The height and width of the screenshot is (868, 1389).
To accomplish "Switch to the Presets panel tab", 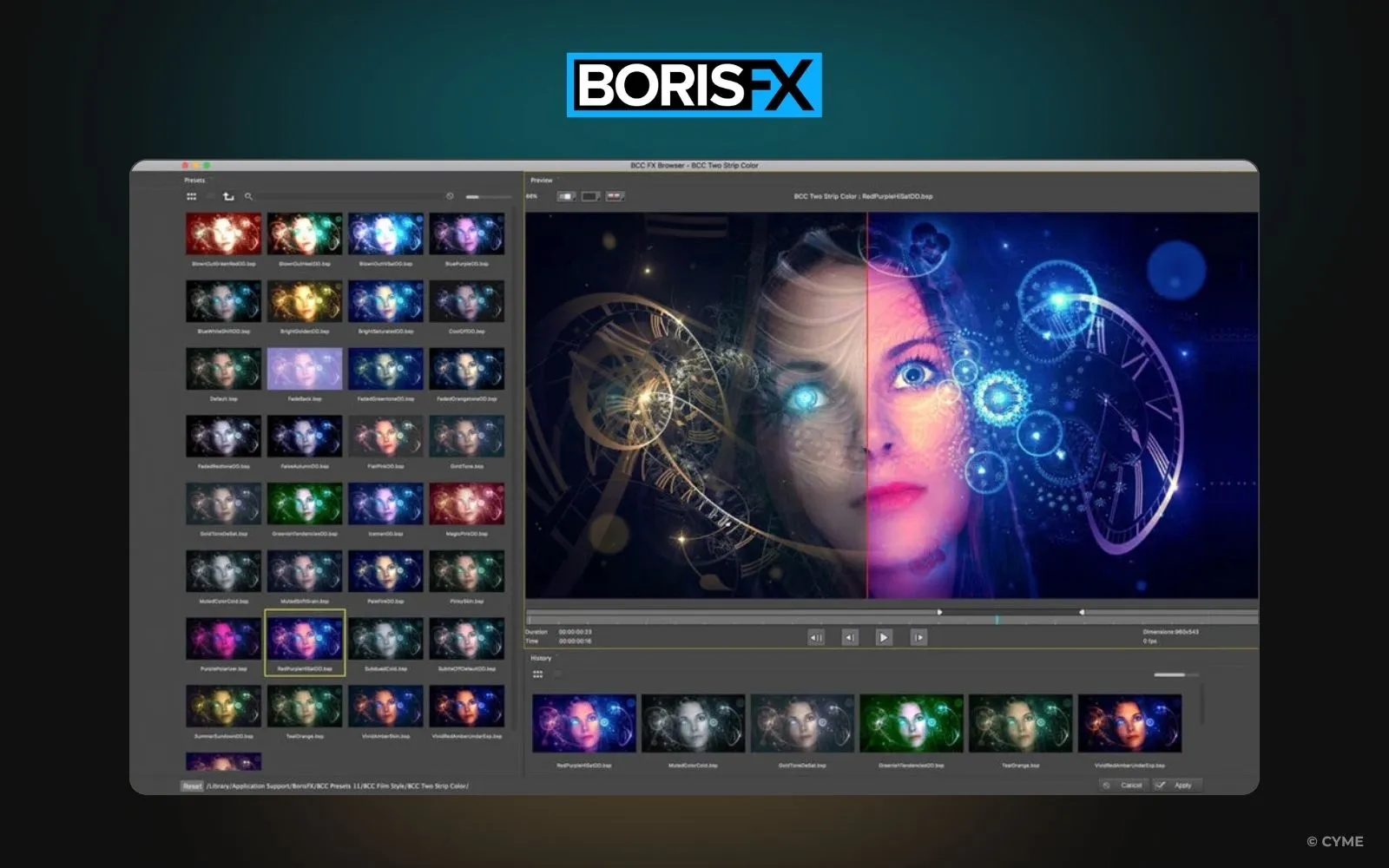I will [193, 179].
